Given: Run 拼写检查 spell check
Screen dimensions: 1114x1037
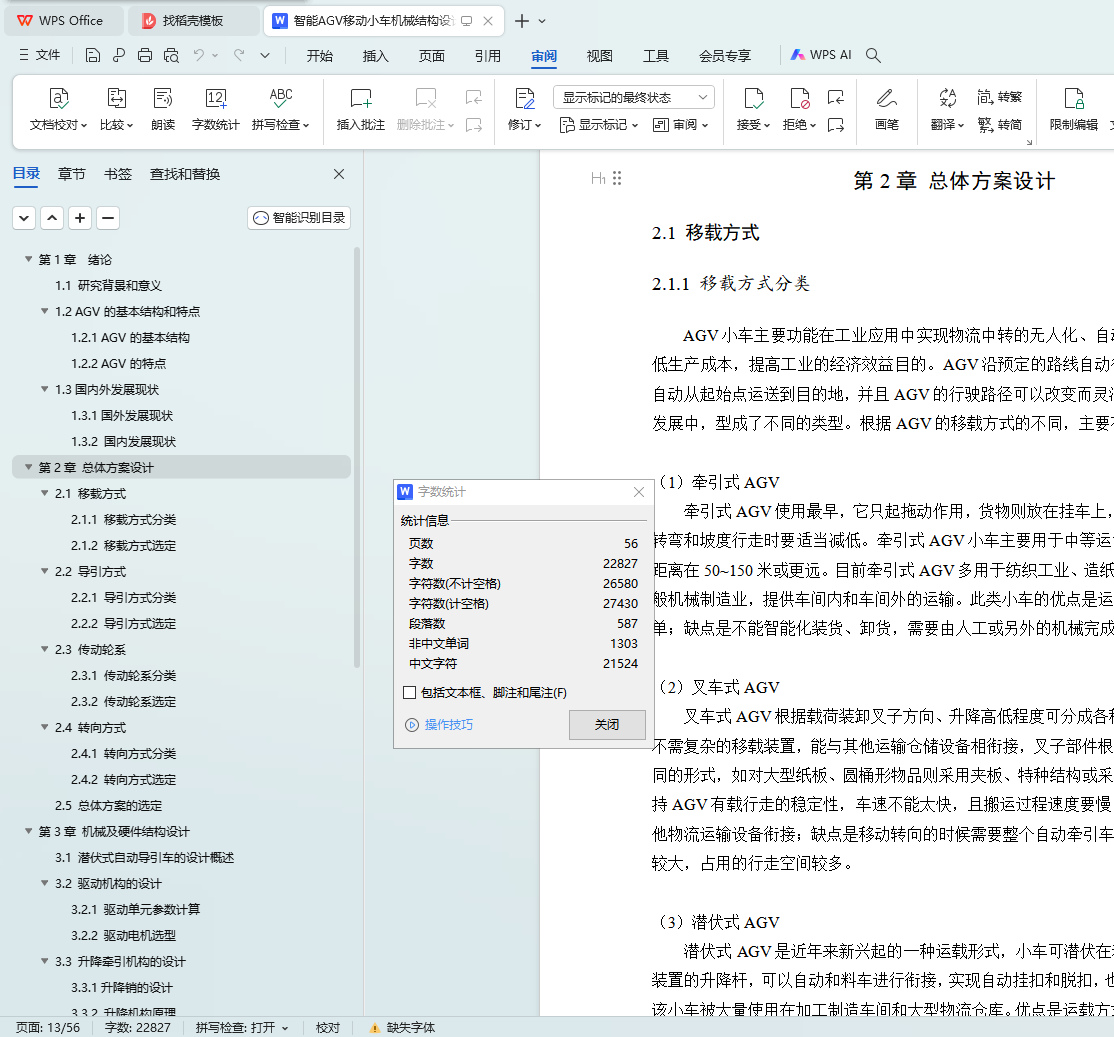Looking at the screenshot, I should tap(281, 110).
